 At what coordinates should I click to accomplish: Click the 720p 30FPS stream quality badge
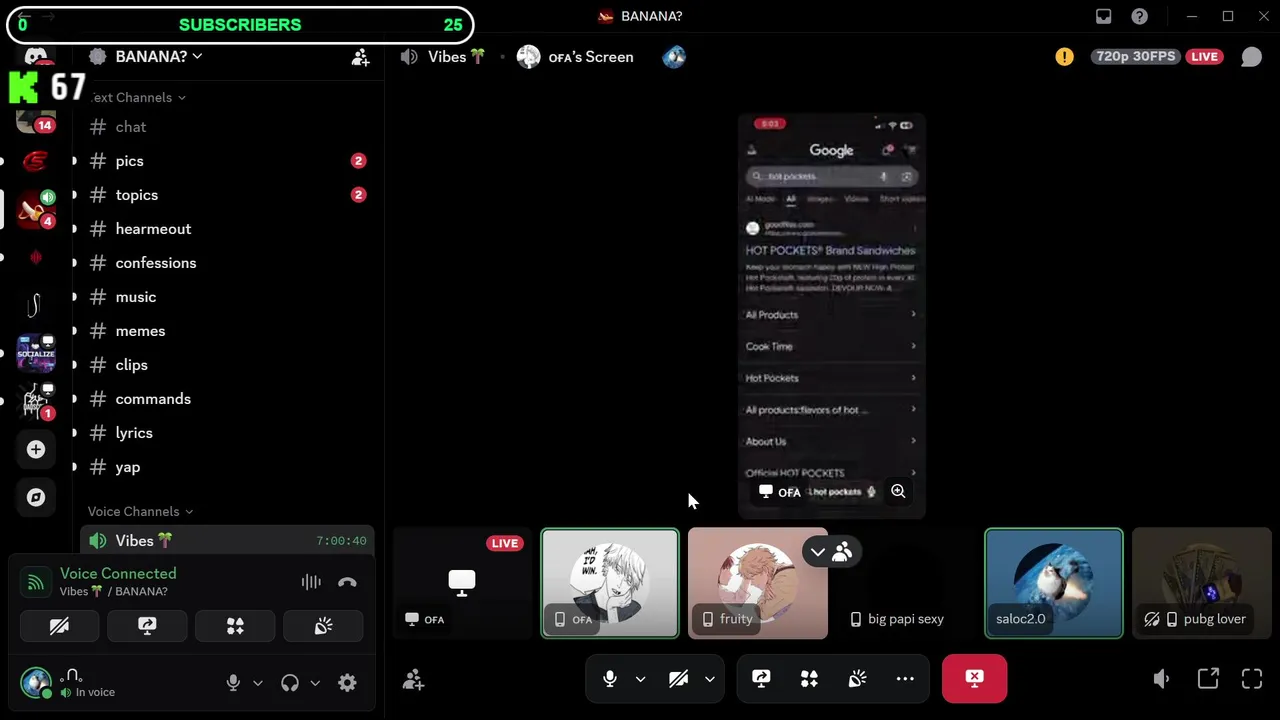pos(1136,57)
